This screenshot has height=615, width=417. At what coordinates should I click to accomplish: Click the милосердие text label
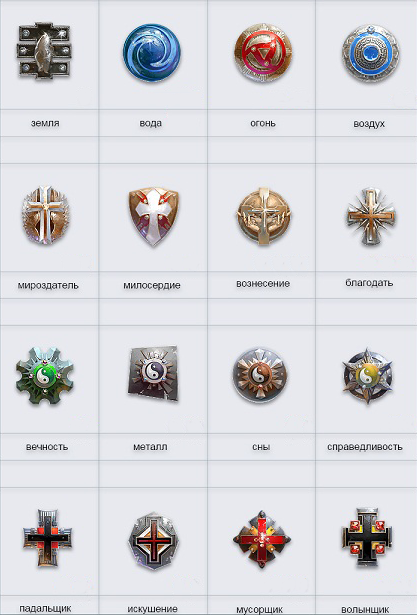pos(152,285)
